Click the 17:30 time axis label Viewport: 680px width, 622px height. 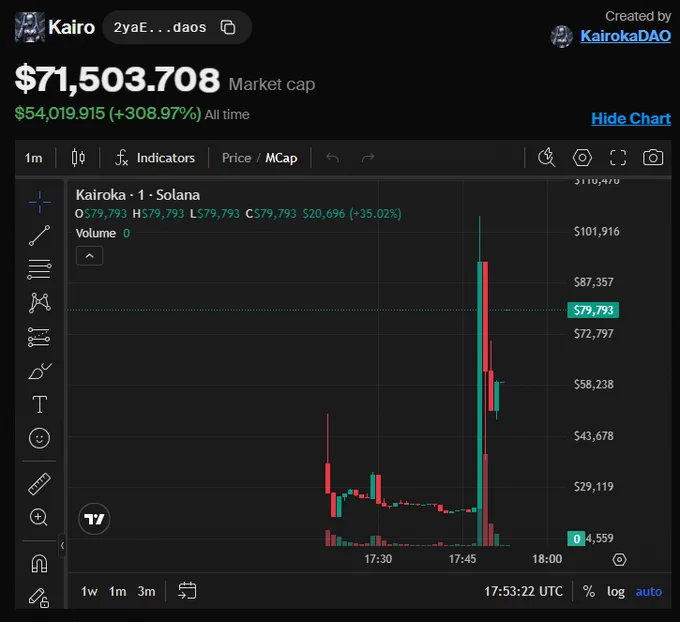click(x=378, y=559)
